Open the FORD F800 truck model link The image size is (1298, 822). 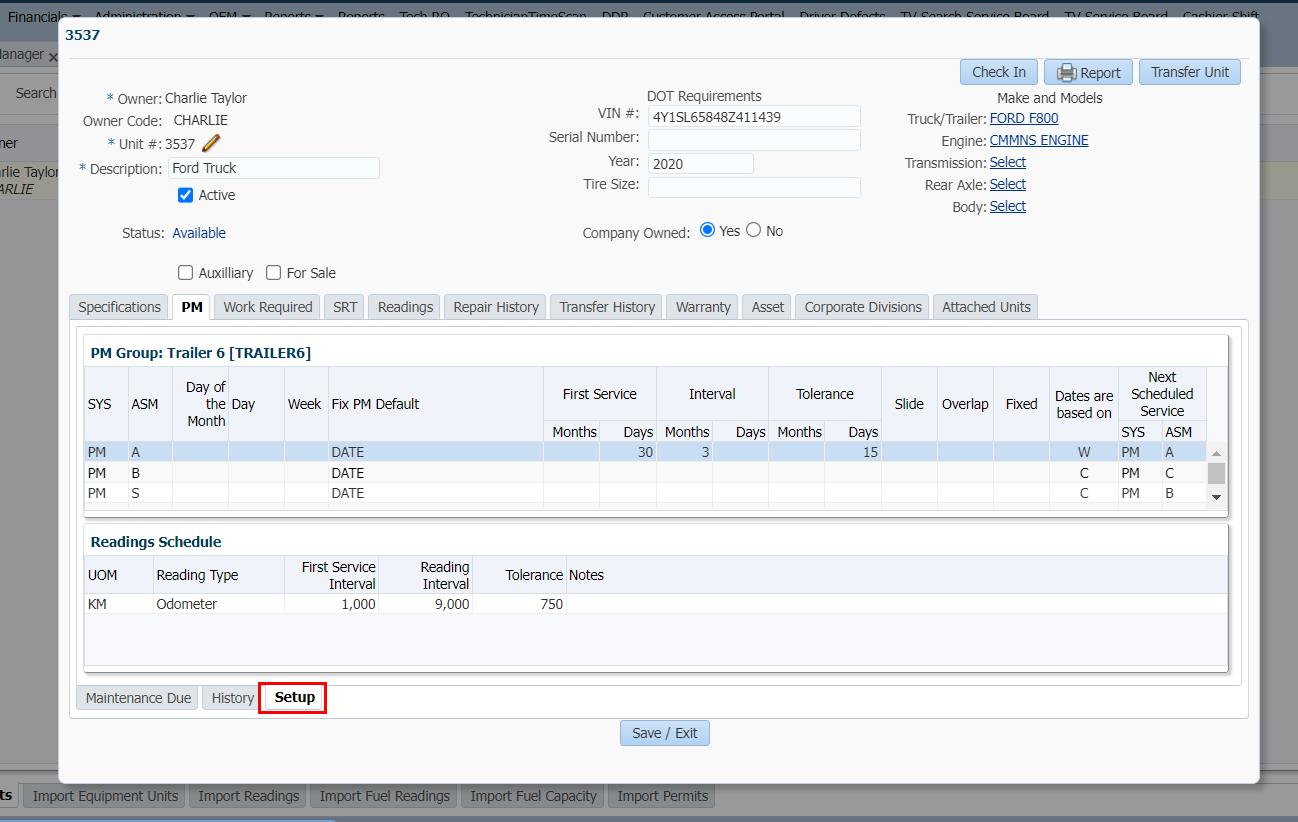pos(1023,118)
